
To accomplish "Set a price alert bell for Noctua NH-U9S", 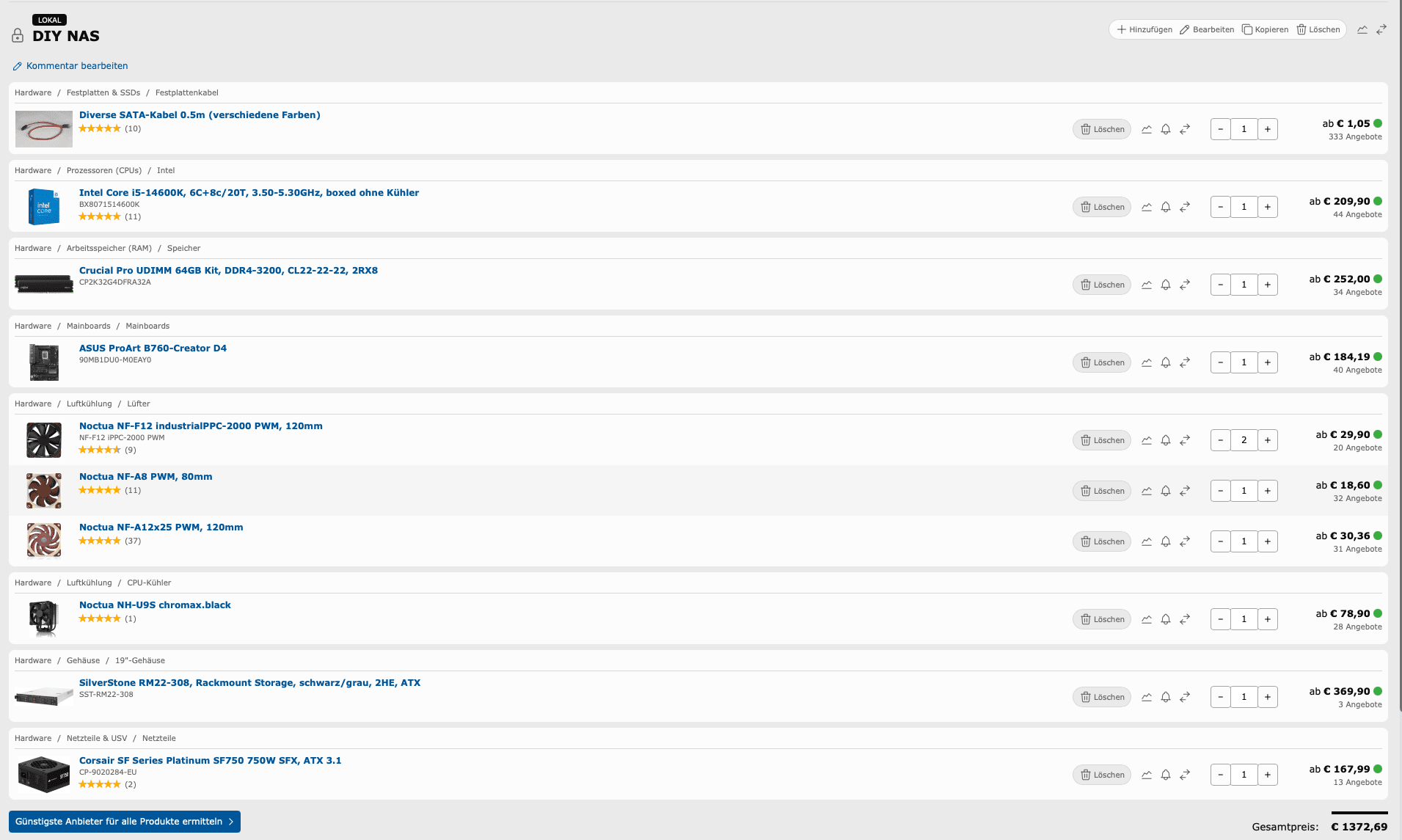I will tap(1166, 619).
